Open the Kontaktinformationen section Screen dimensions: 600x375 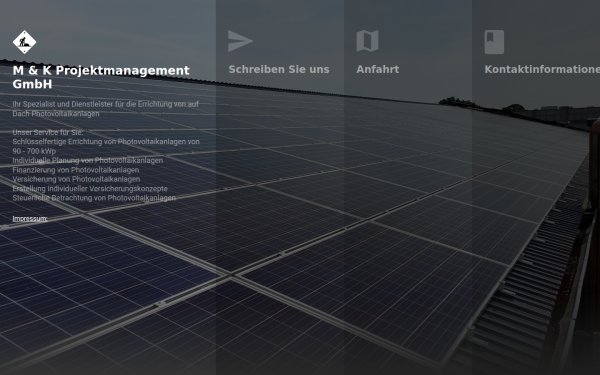tap(542, 69)
